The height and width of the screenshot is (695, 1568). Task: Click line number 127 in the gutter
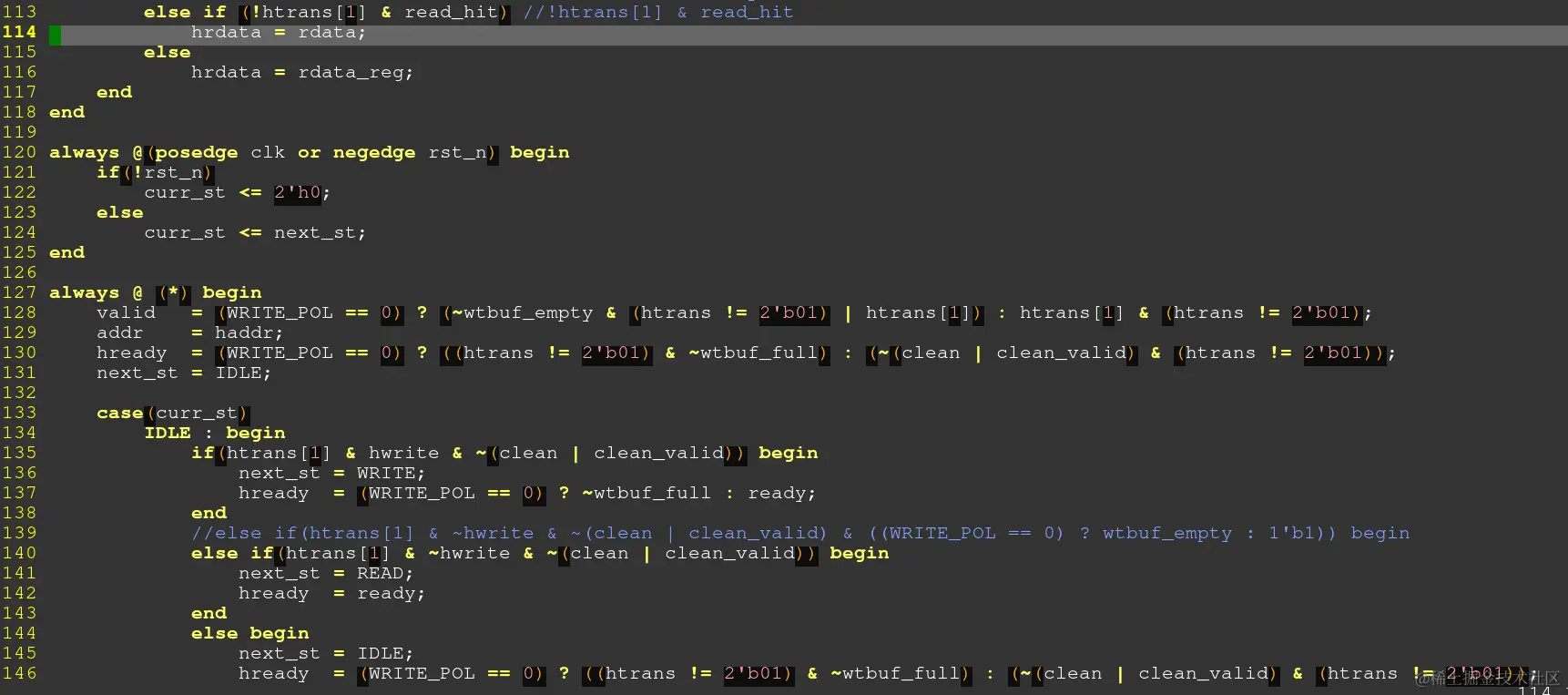[19, 292]
